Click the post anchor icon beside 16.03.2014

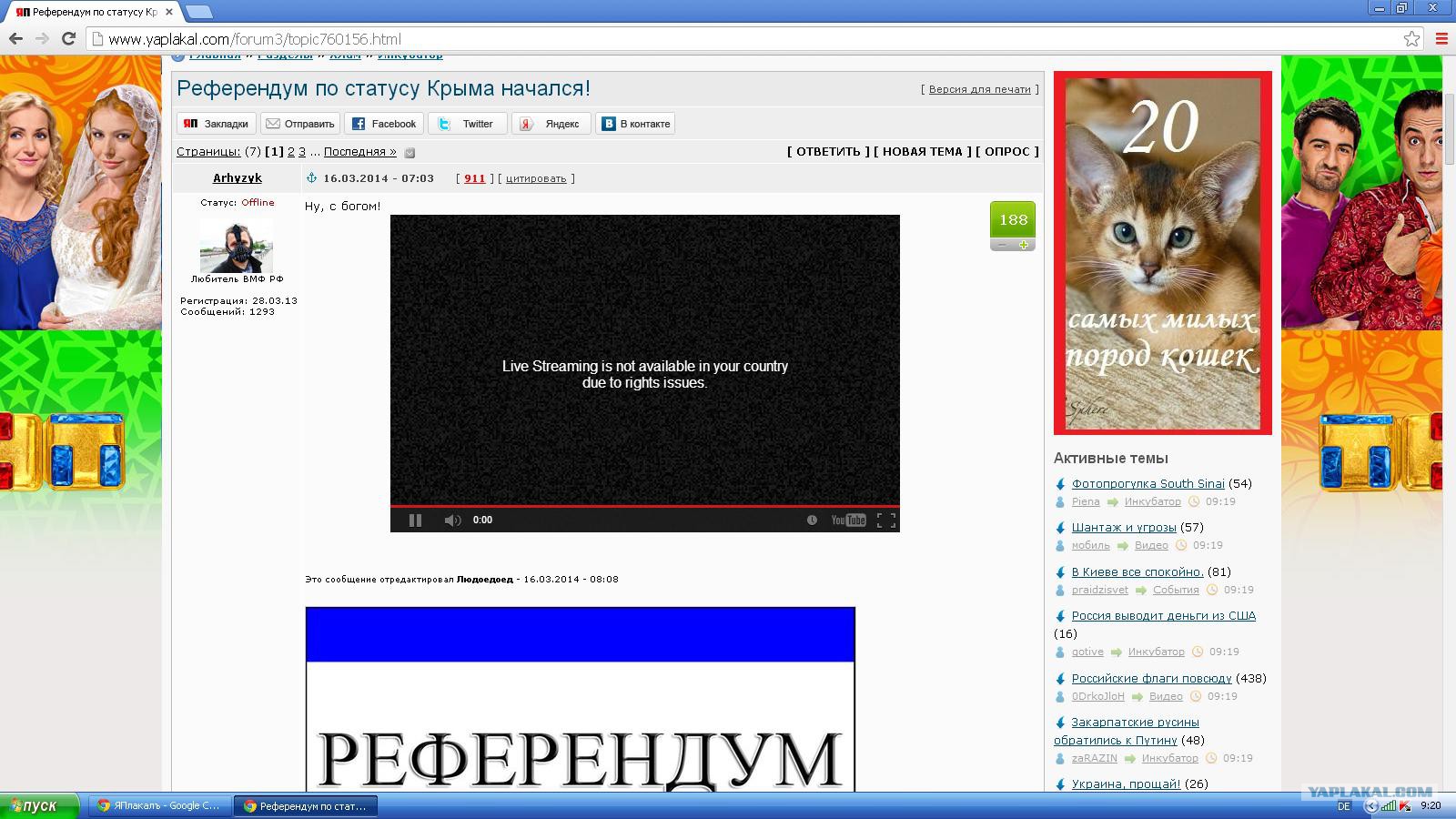(311, 178)
